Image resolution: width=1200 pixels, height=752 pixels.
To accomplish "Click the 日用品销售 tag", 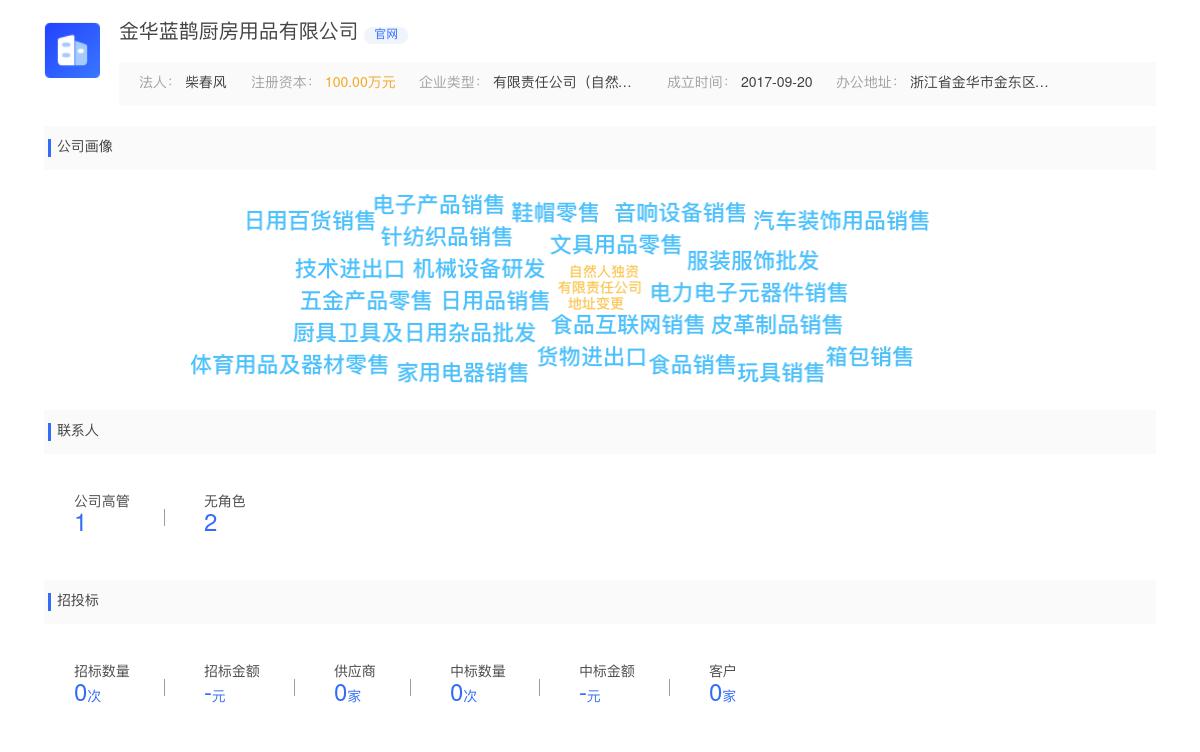I will coord(496,301).
